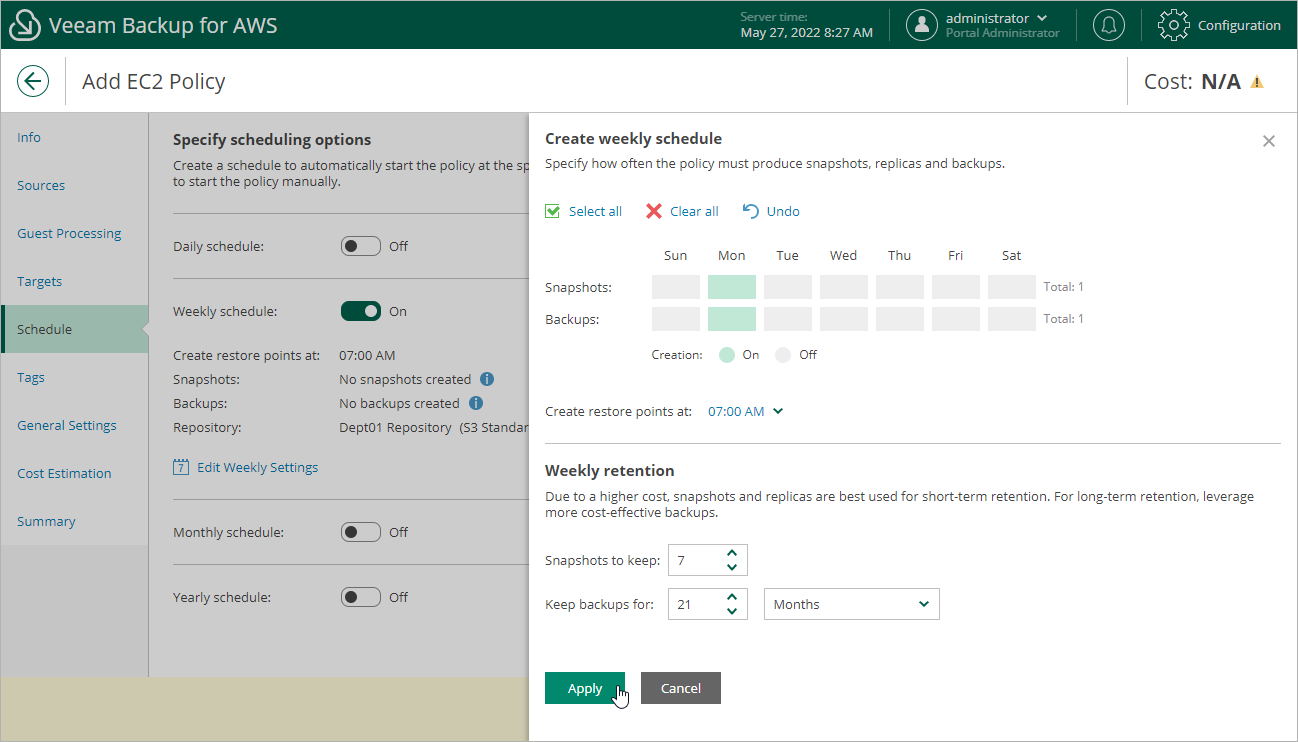1298x742 pixels.
Task: Open the Keep backups for Months dropdown
Action: pyautogui.click(x=851, y=604)
